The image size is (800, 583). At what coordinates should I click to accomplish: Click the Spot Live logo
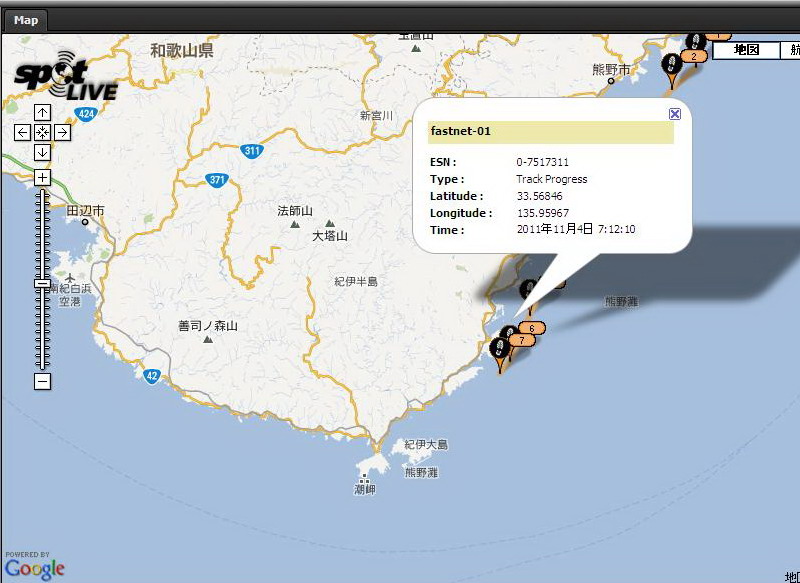65,76
